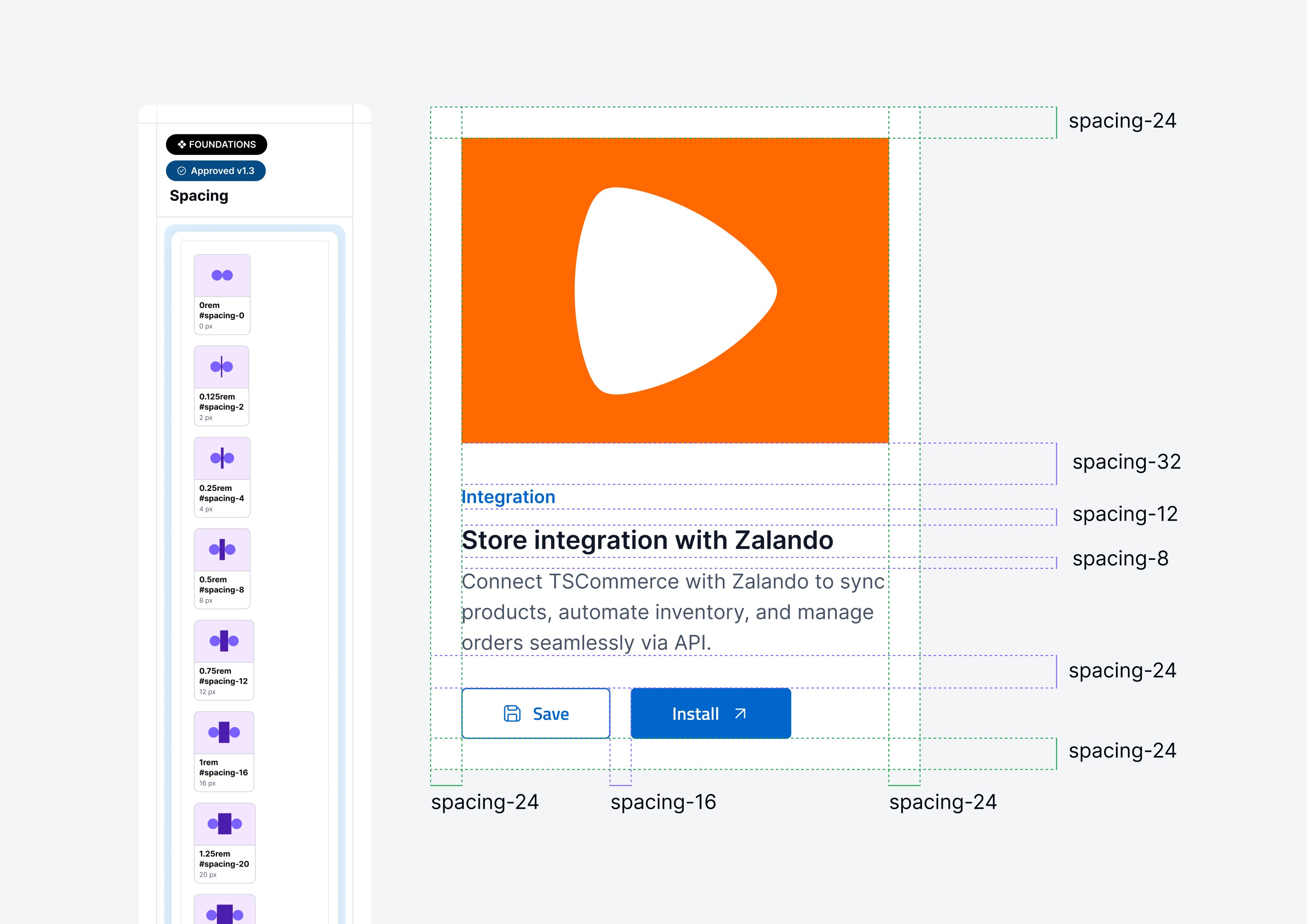Click the 0.75rem label text

(215, 670)
